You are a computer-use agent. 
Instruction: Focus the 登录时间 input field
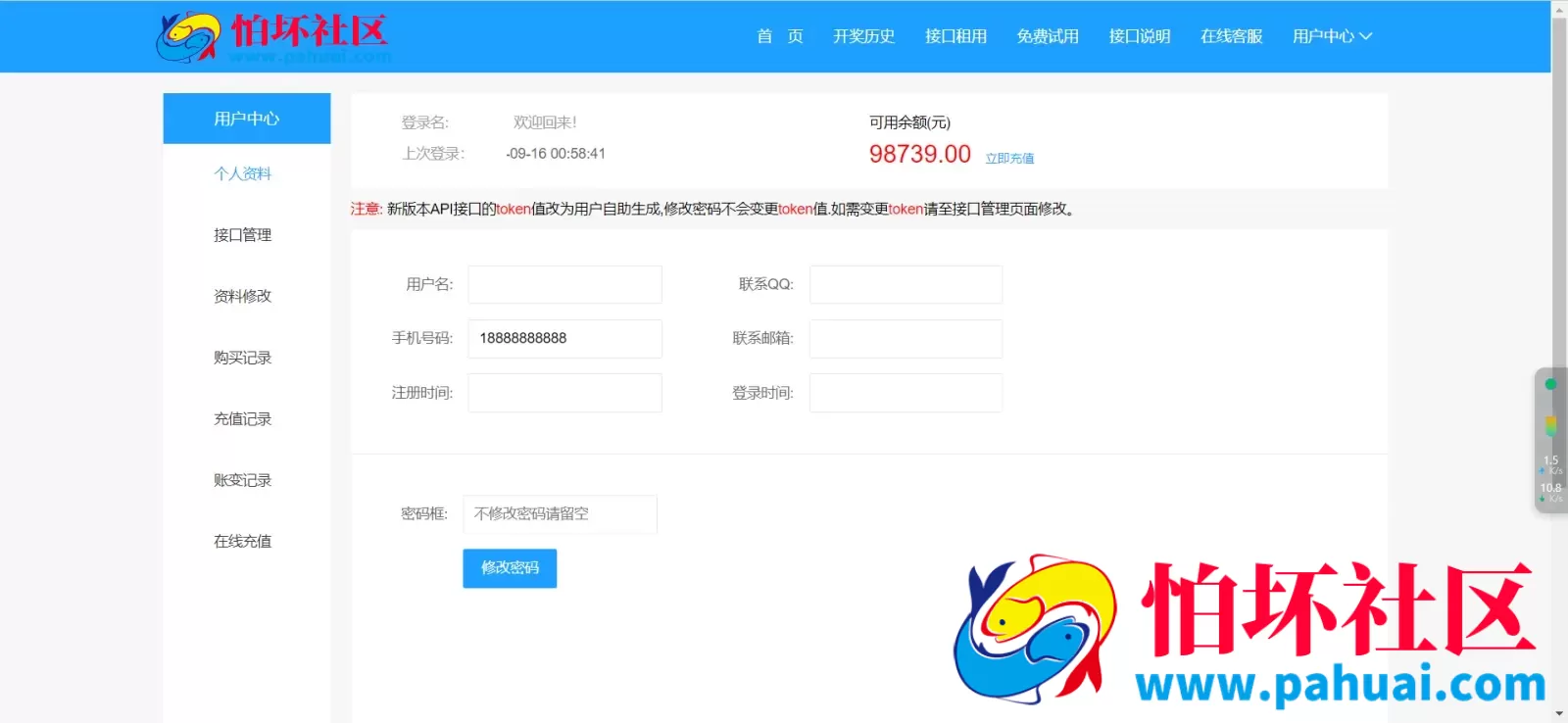coord(906,393)
